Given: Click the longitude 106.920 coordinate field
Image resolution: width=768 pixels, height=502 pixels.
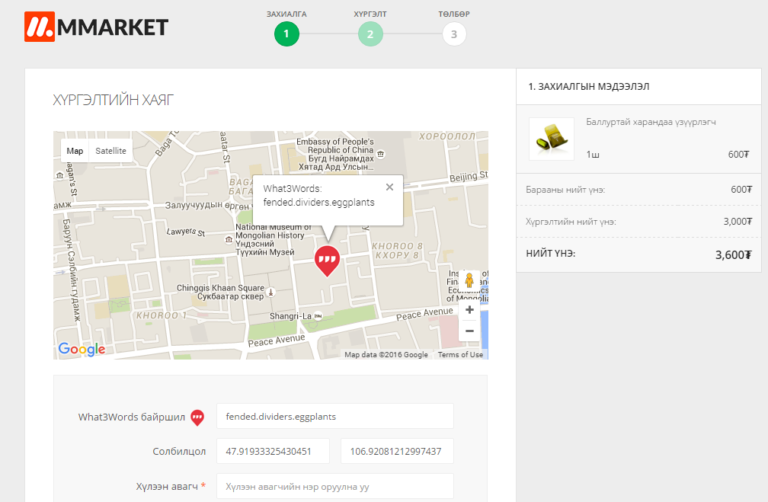Looking at the screenshot, I should tap(397, 451).
